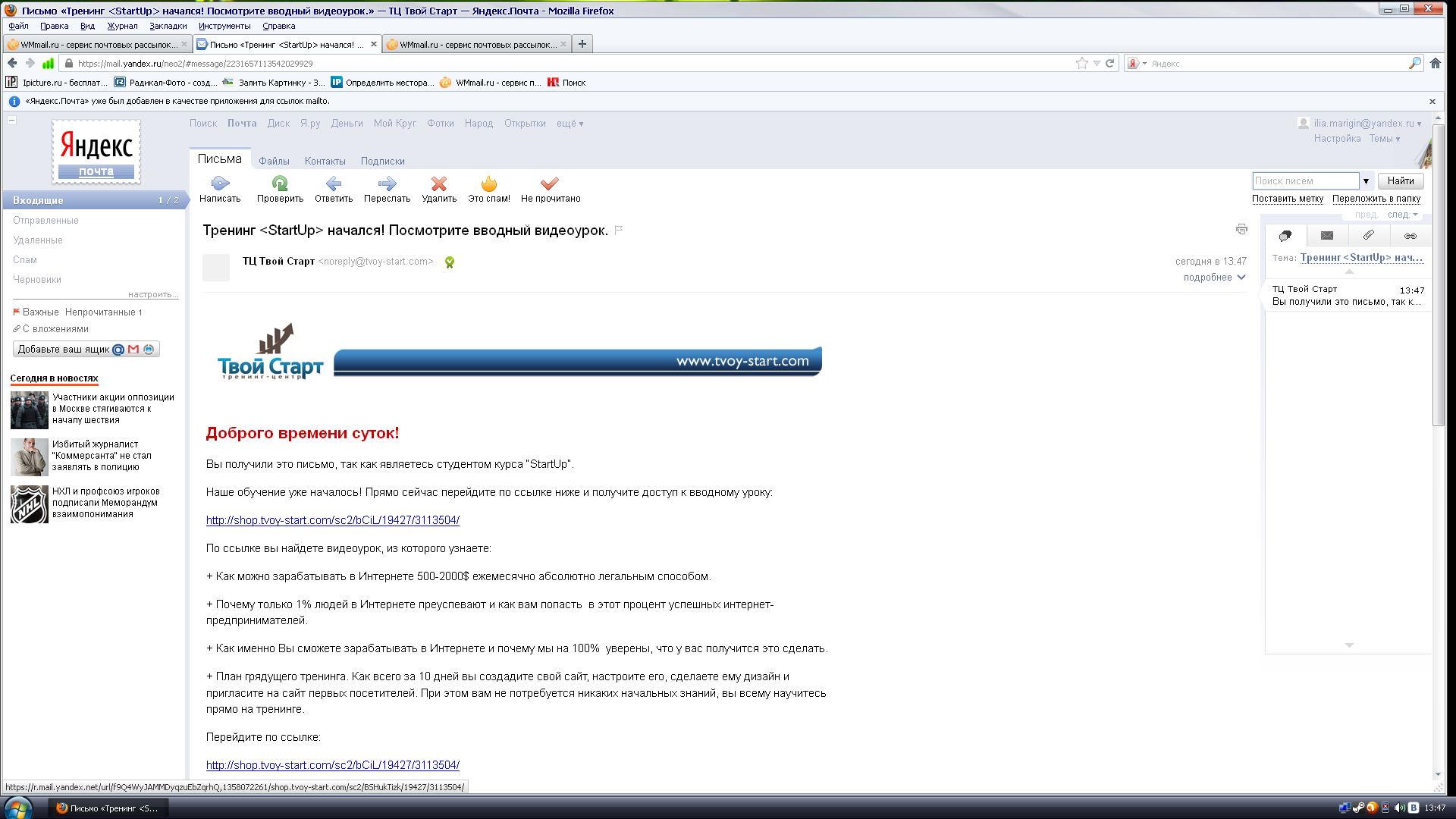Click the Найти search button
Screen dimensions: 1456x819
click(1401, 181)
